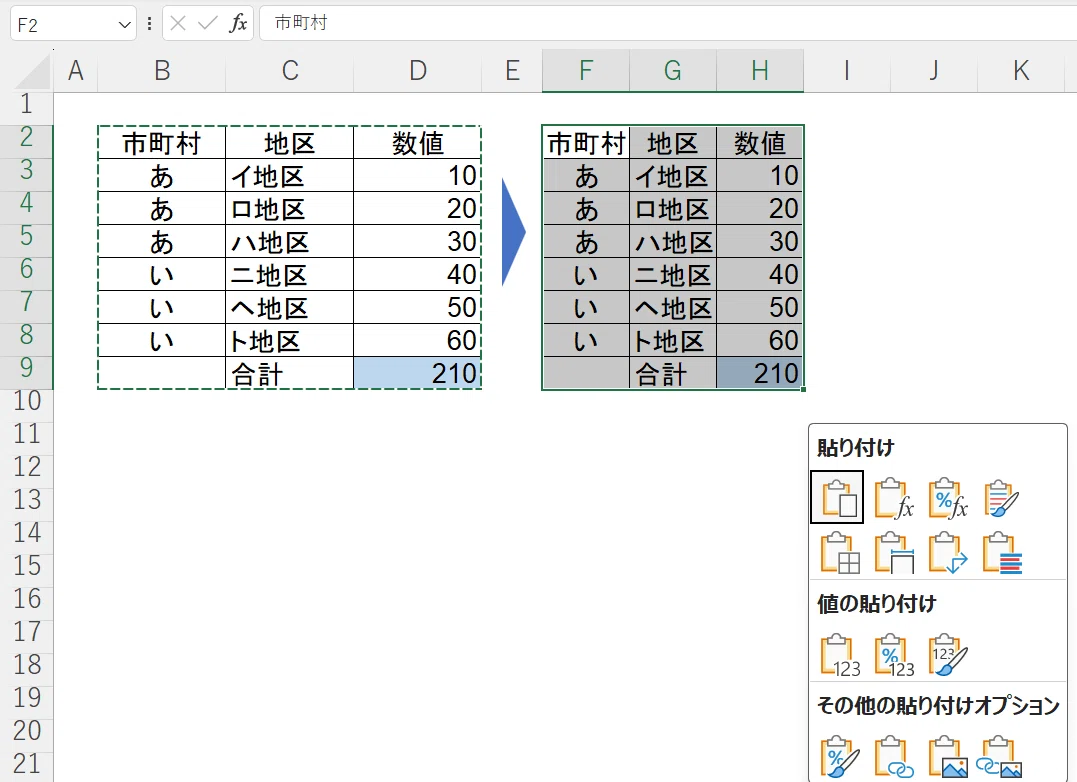Select column G header
The height and width of the screenshot is (782, 1077).
pos(673,71)
